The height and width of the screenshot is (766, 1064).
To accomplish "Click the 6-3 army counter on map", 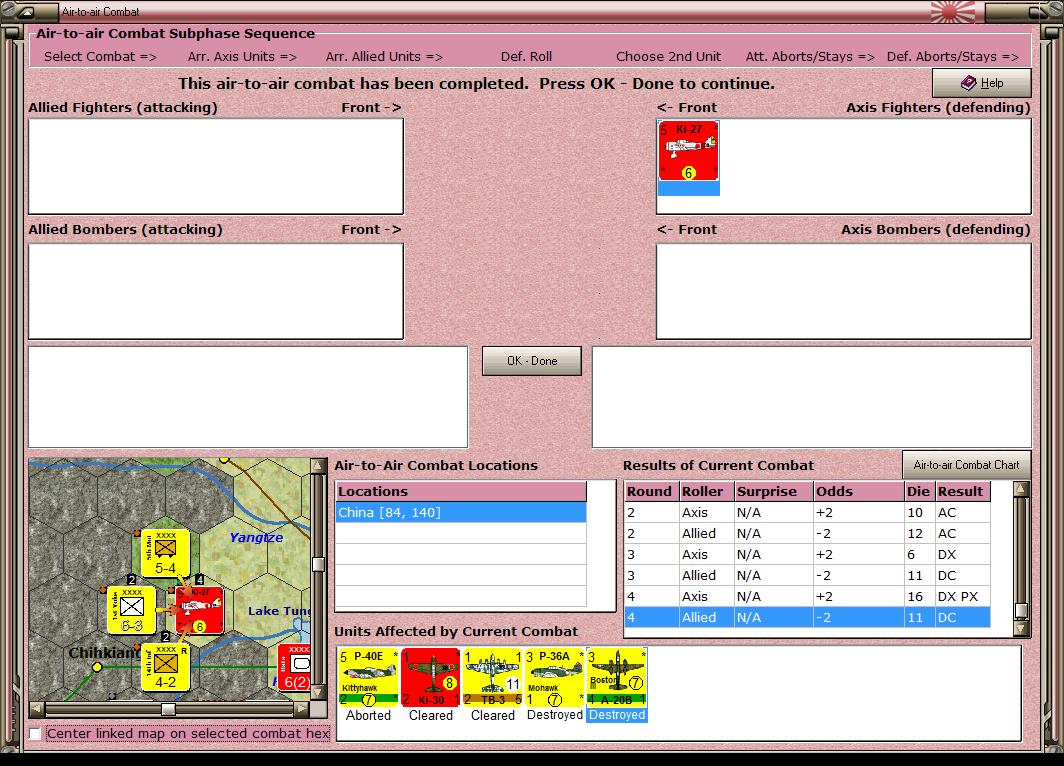I will [x=132, y=611].
